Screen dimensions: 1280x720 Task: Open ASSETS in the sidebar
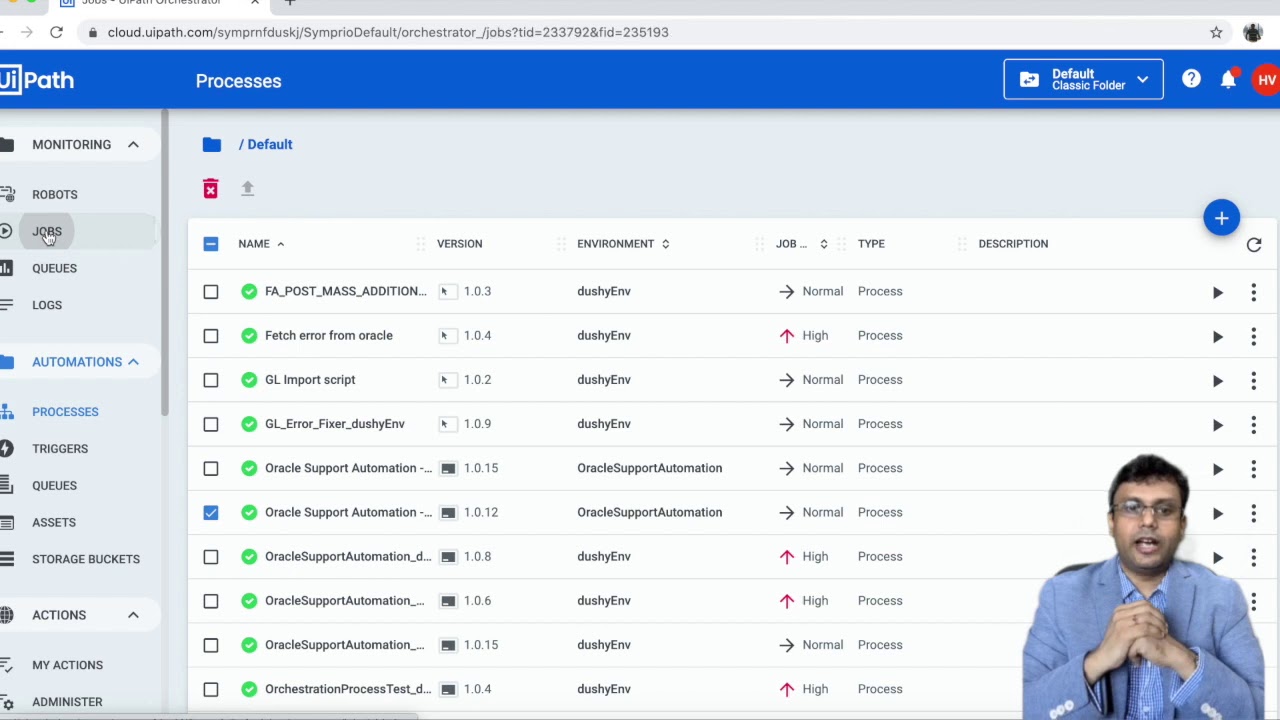(54, 522)
